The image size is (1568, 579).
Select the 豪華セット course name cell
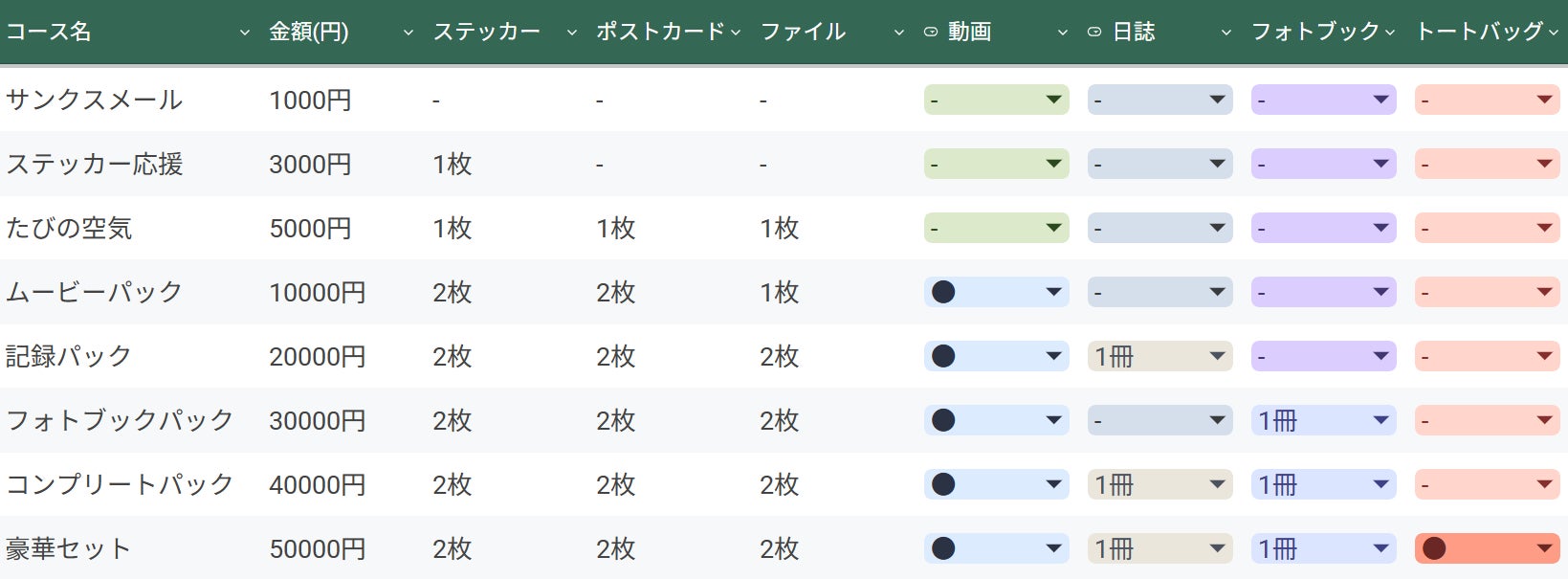pos(68,549)
